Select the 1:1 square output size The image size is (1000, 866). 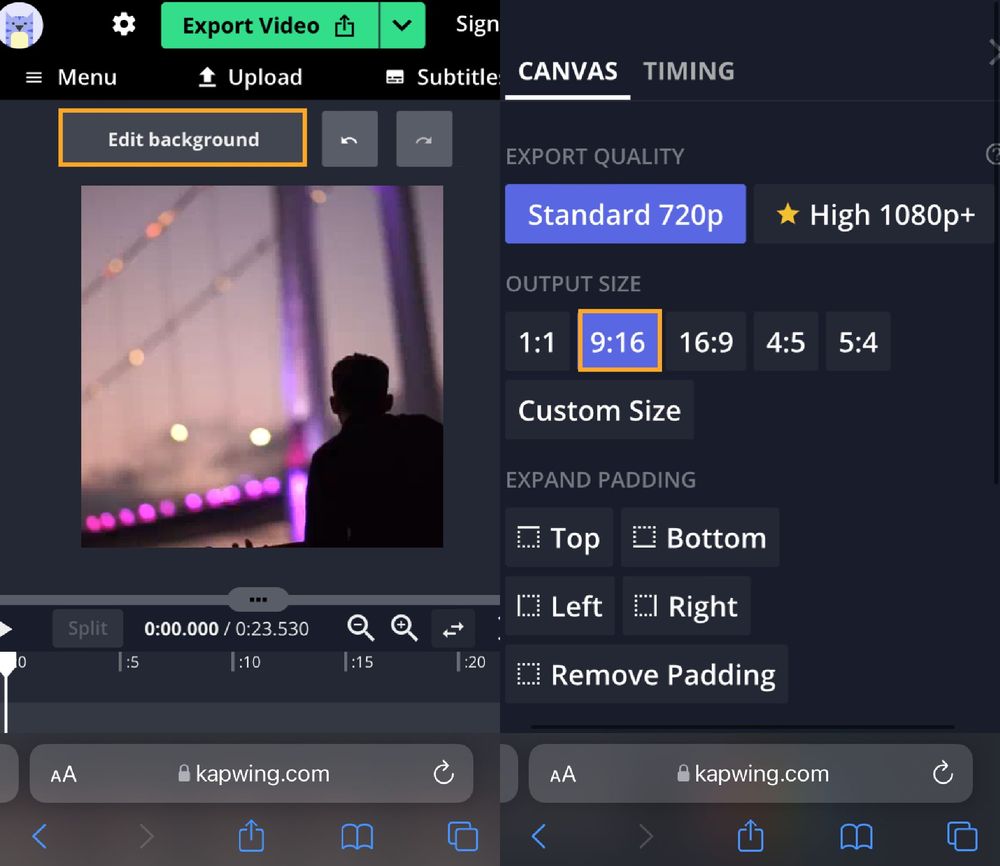(537, 341)
